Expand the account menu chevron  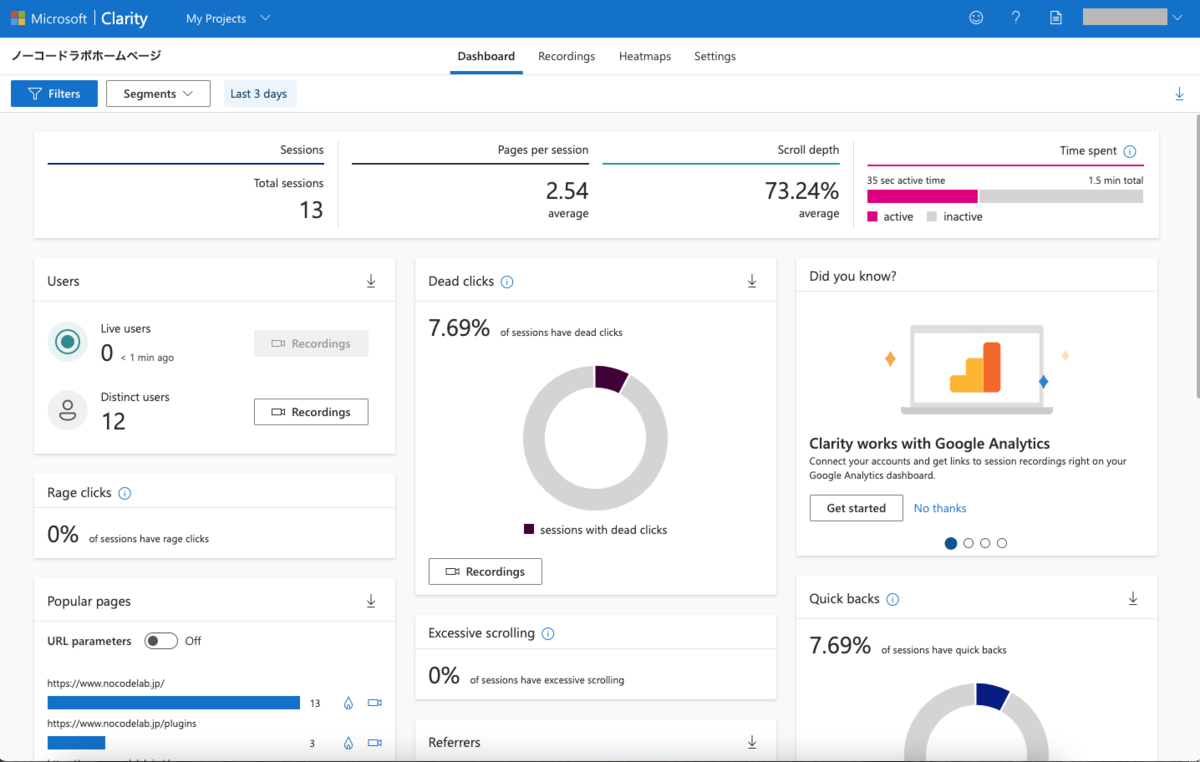pos(1178,18)
